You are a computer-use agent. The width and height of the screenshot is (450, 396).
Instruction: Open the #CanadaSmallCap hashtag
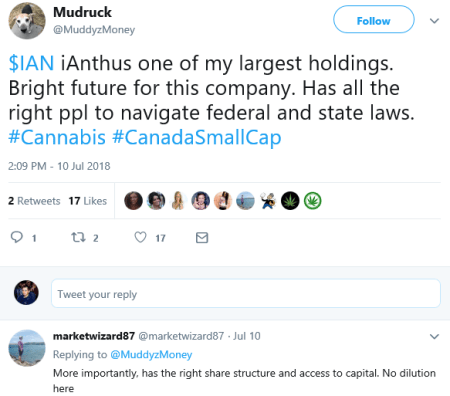point(197,138)
